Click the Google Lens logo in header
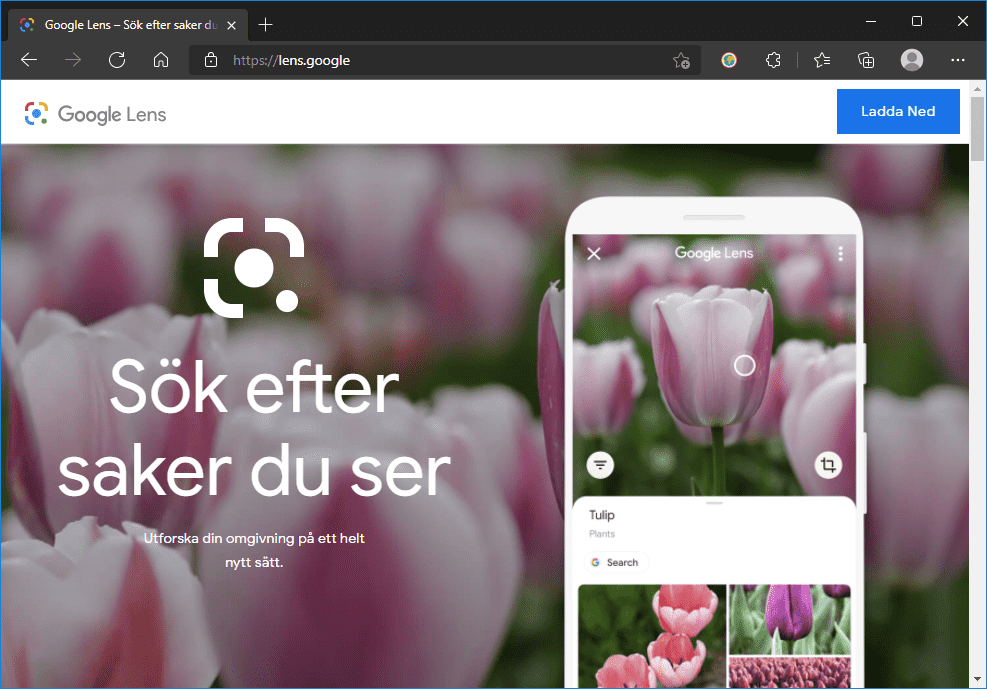Screen dimensions: 987x689 (x=96, y=114)
